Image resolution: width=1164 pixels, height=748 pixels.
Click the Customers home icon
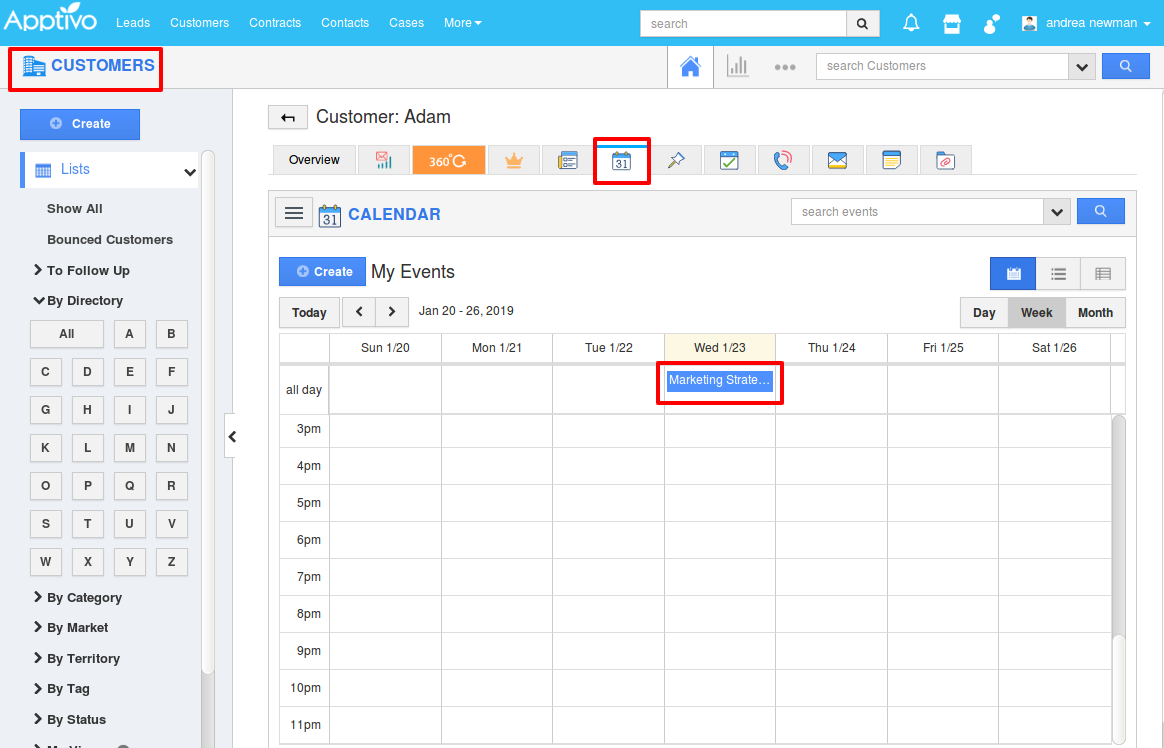coord(690,67)
